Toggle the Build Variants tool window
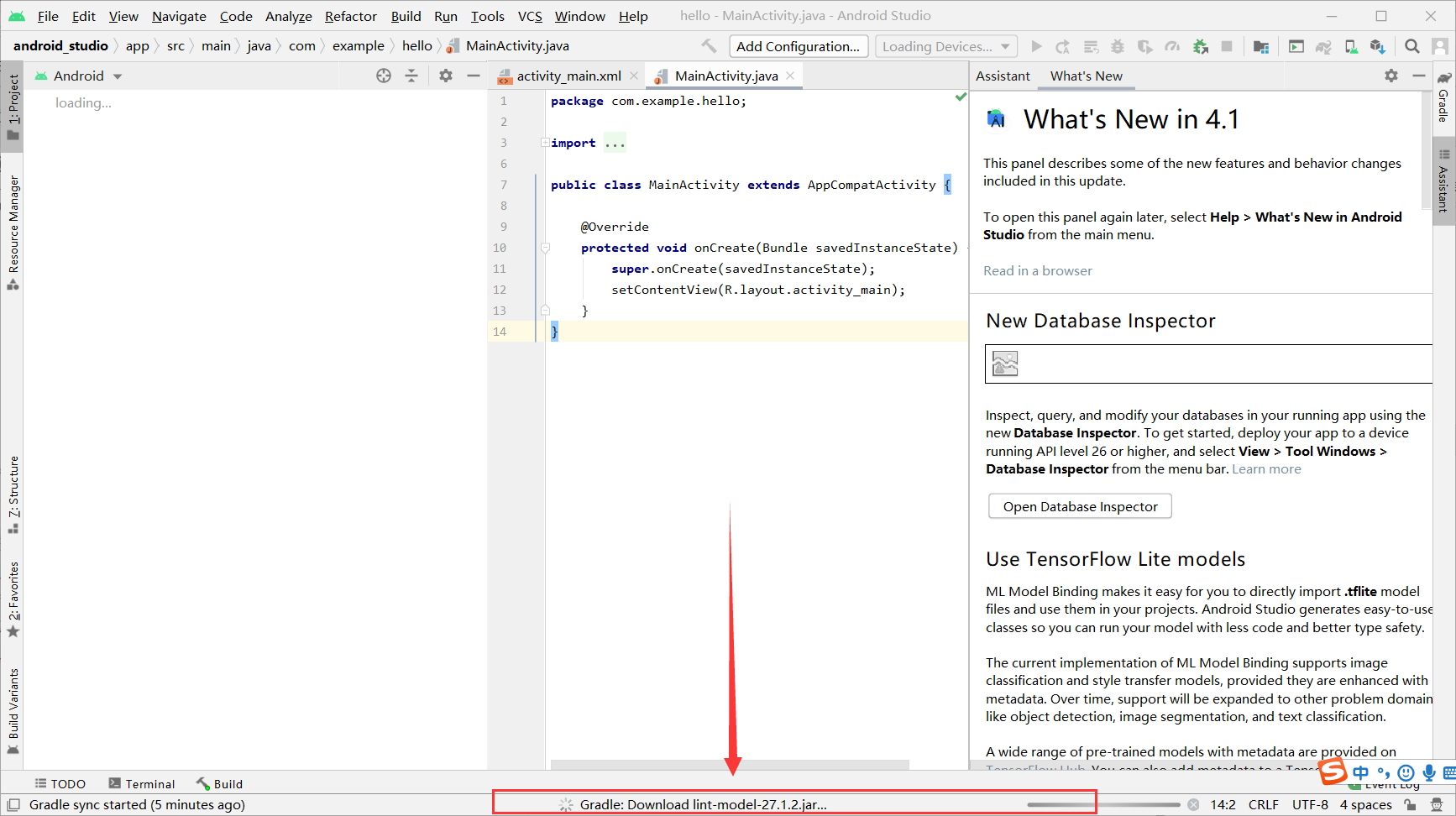Viewport: 1456px width, 816px height. (x=13, y=712)
